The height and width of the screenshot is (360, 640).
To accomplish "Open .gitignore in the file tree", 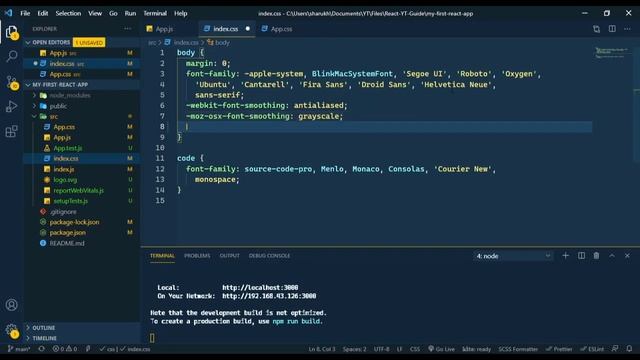I will click(63, 211).
